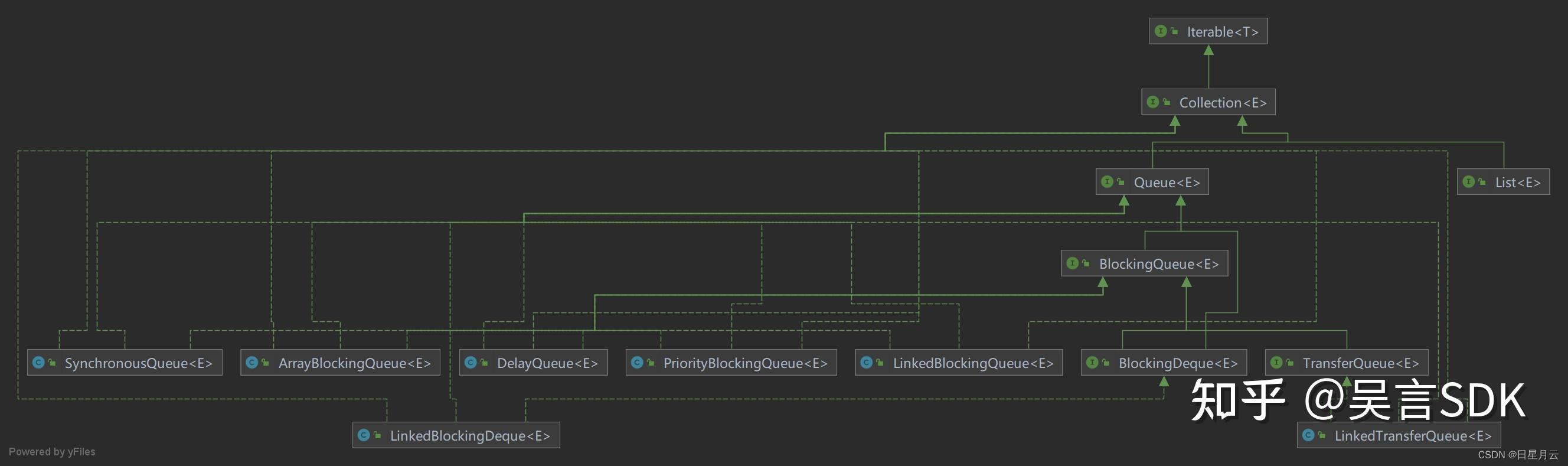Click the interface icon on Iterable<T>
Image resolution: width=1568 pixels, height=466 pixels.
(1161, 31)
